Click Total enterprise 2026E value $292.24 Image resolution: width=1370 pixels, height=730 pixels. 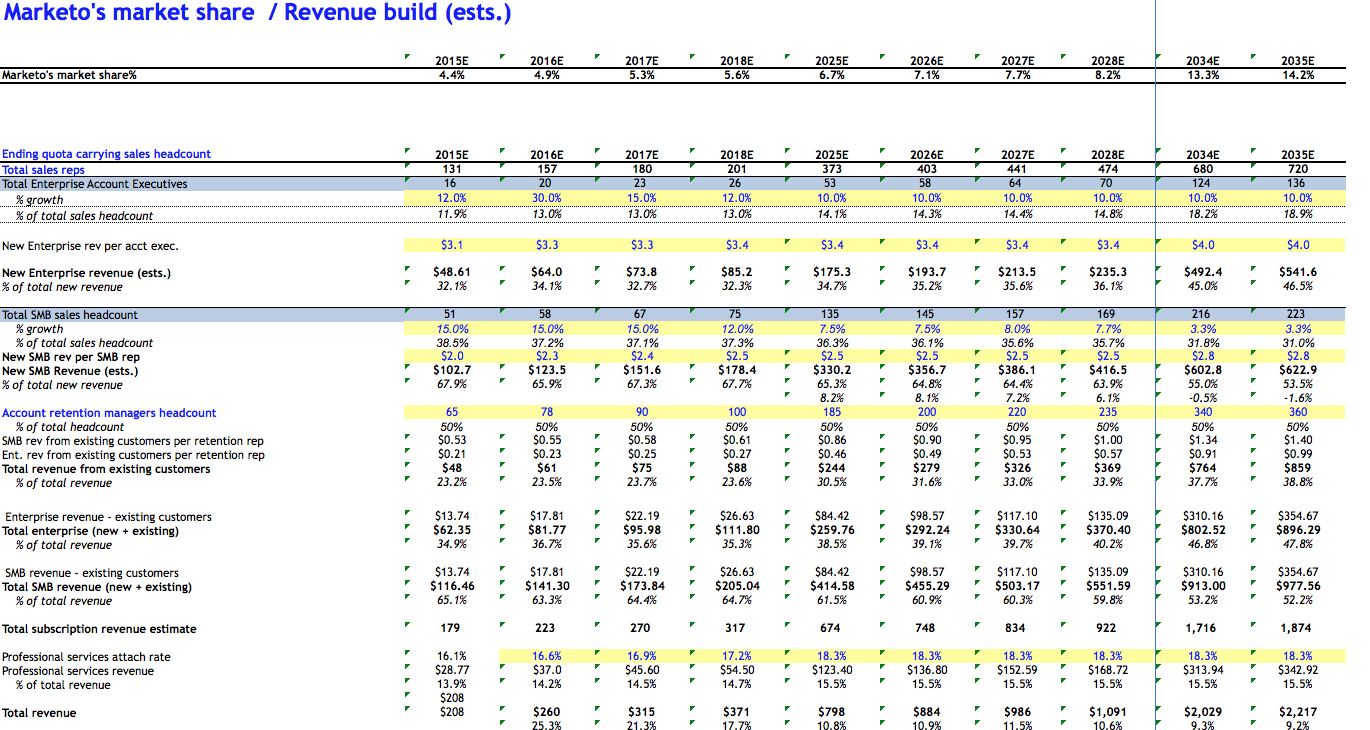click(x=927, y=530)
